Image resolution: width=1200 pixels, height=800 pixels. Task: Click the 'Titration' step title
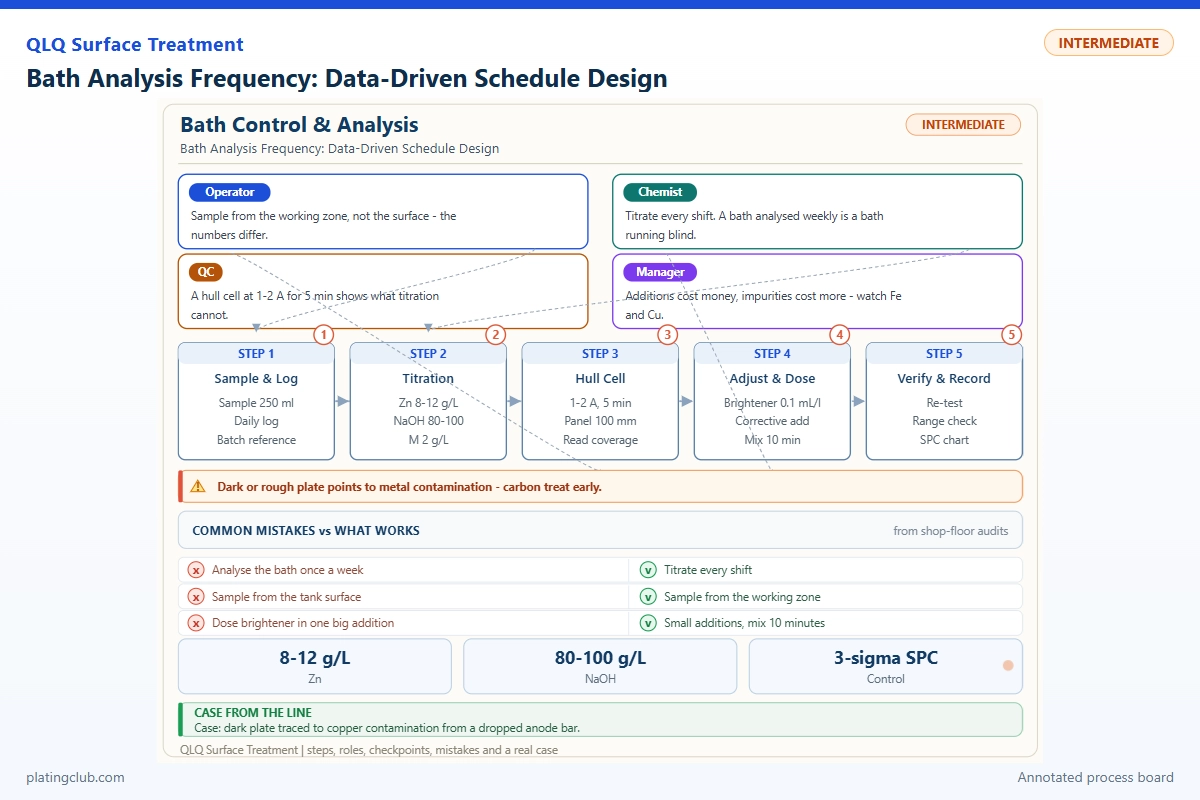click(428, 379)
